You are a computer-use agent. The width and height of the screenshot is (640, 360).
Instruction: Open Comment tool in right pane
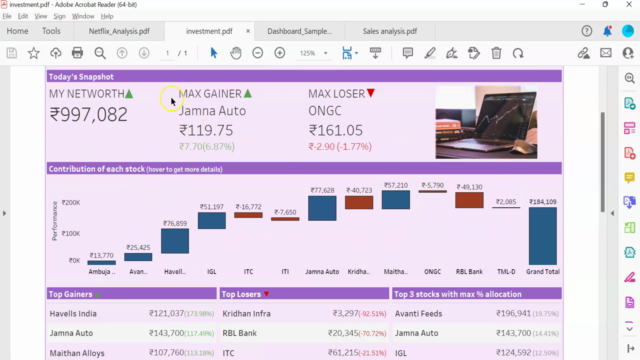click(629, 178)
